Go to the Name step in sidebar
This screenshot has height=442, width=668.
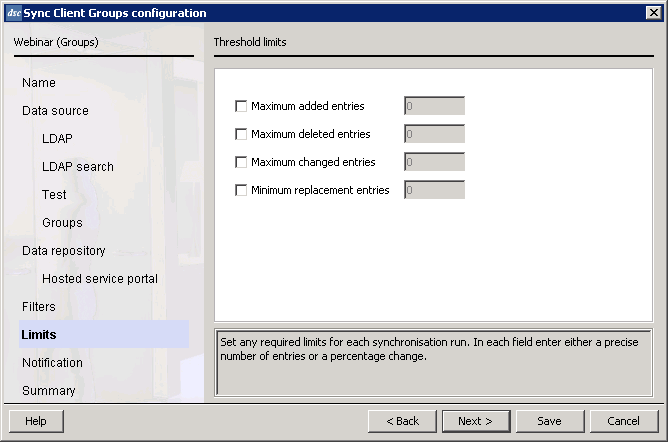pos(39,83)
